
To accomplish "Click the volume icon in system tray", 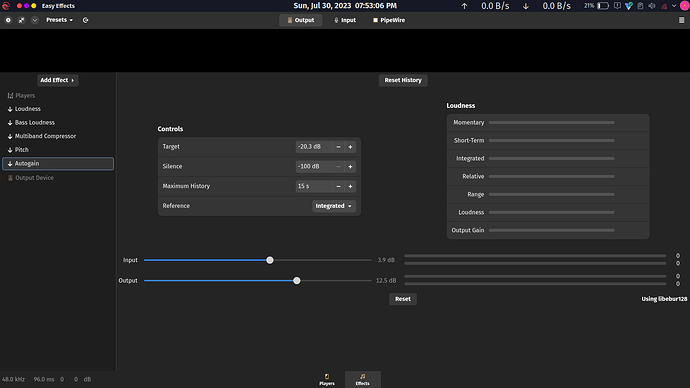I will 652,6.
